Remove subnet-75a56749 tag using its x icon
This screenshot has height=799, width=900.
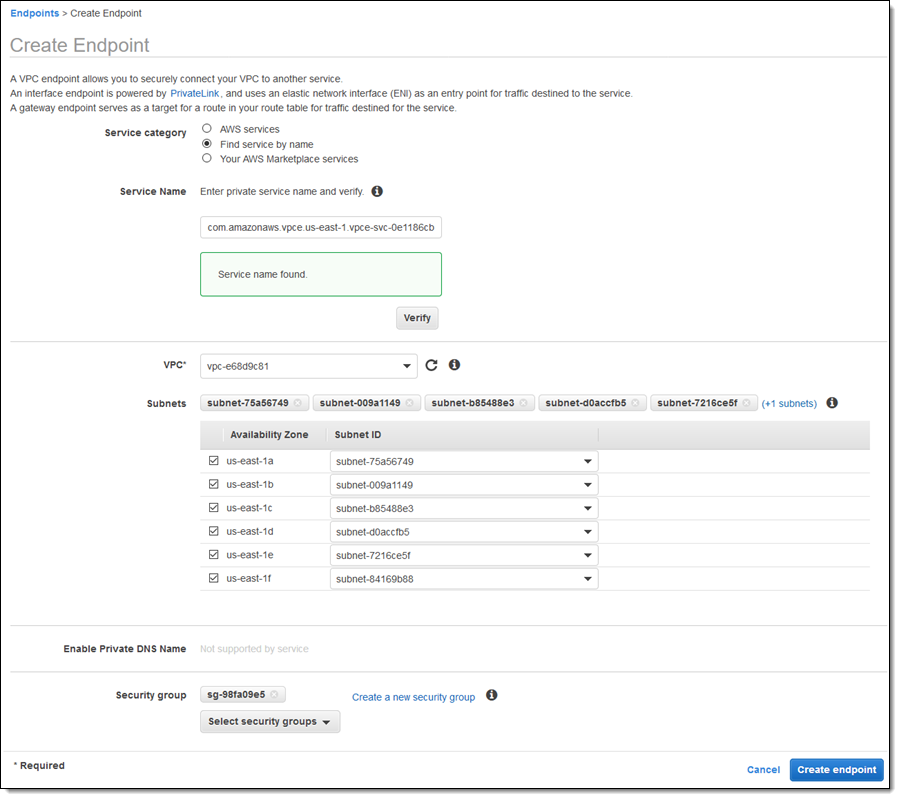tap(298, 404)
